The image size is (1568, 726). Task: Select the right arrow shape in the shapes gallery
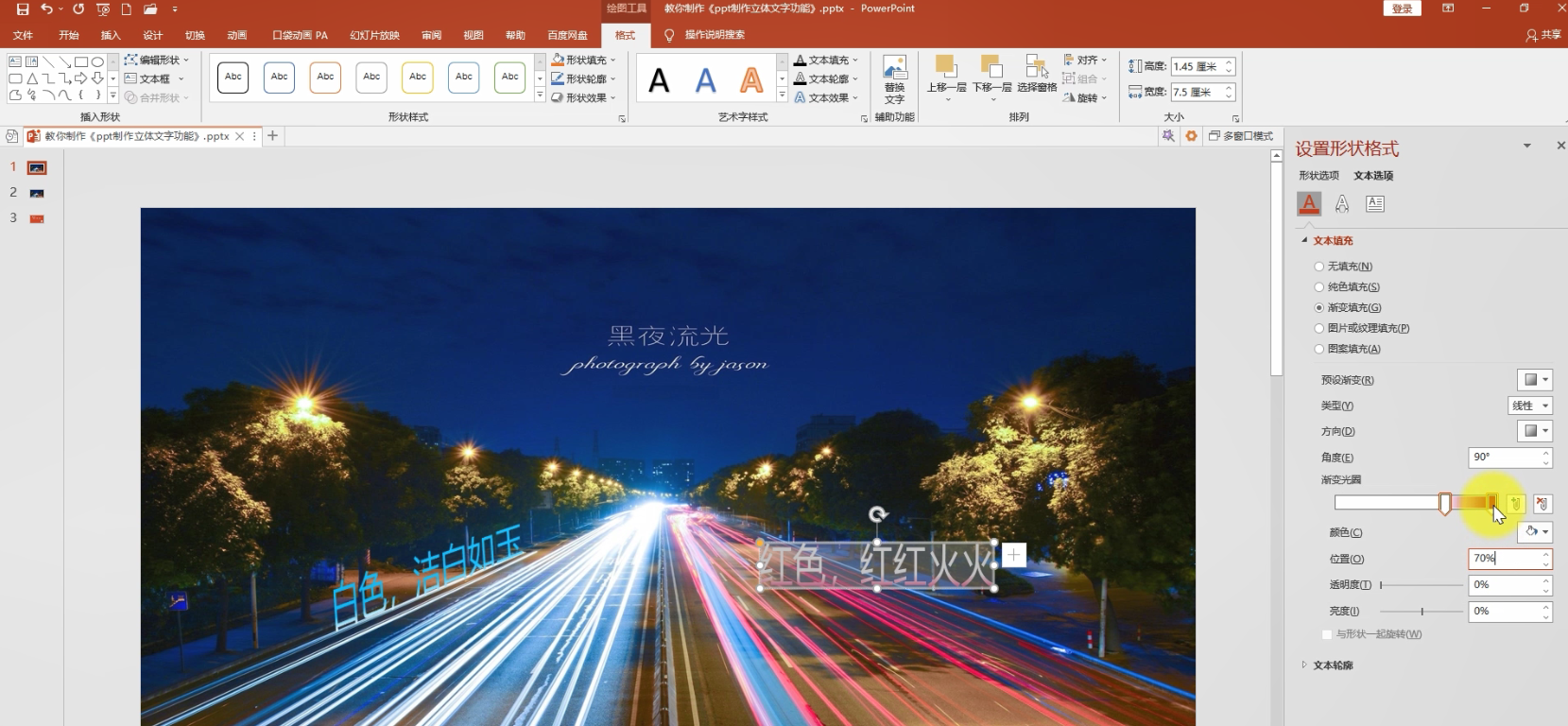coord(81,78)
